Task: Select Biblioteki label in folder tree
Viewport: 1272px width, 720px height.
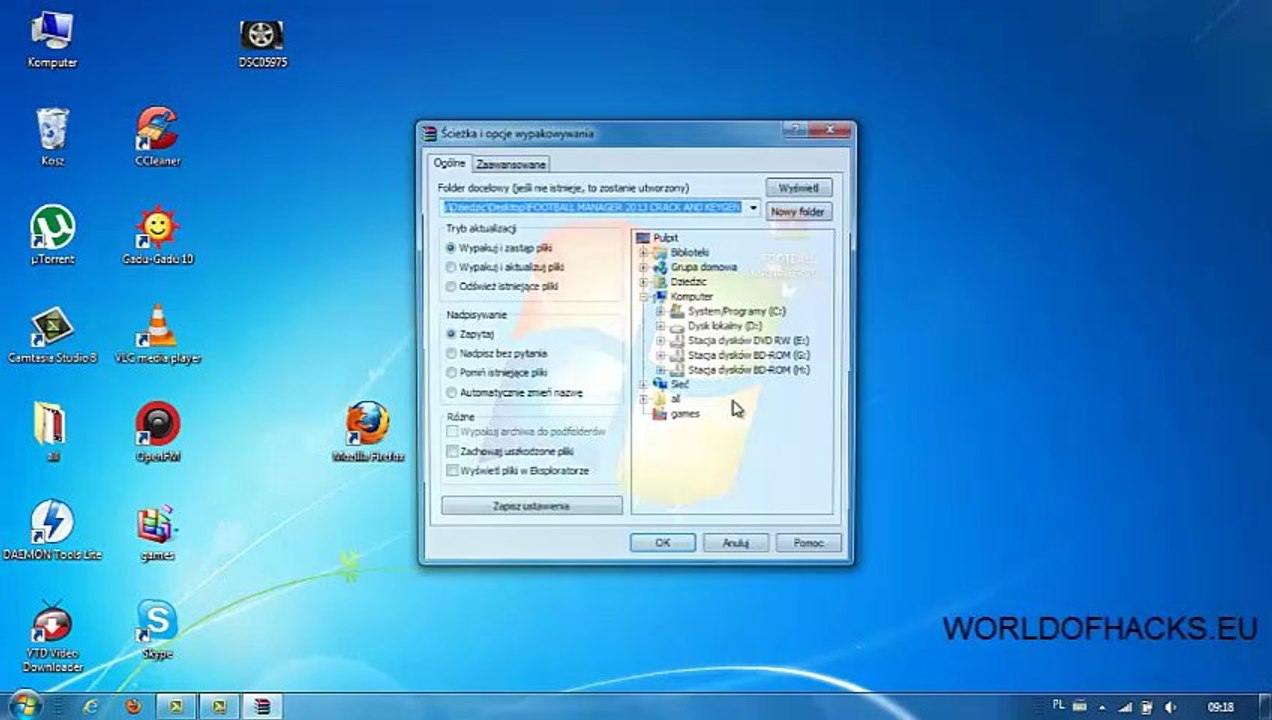Action: (x=690, y=252)
